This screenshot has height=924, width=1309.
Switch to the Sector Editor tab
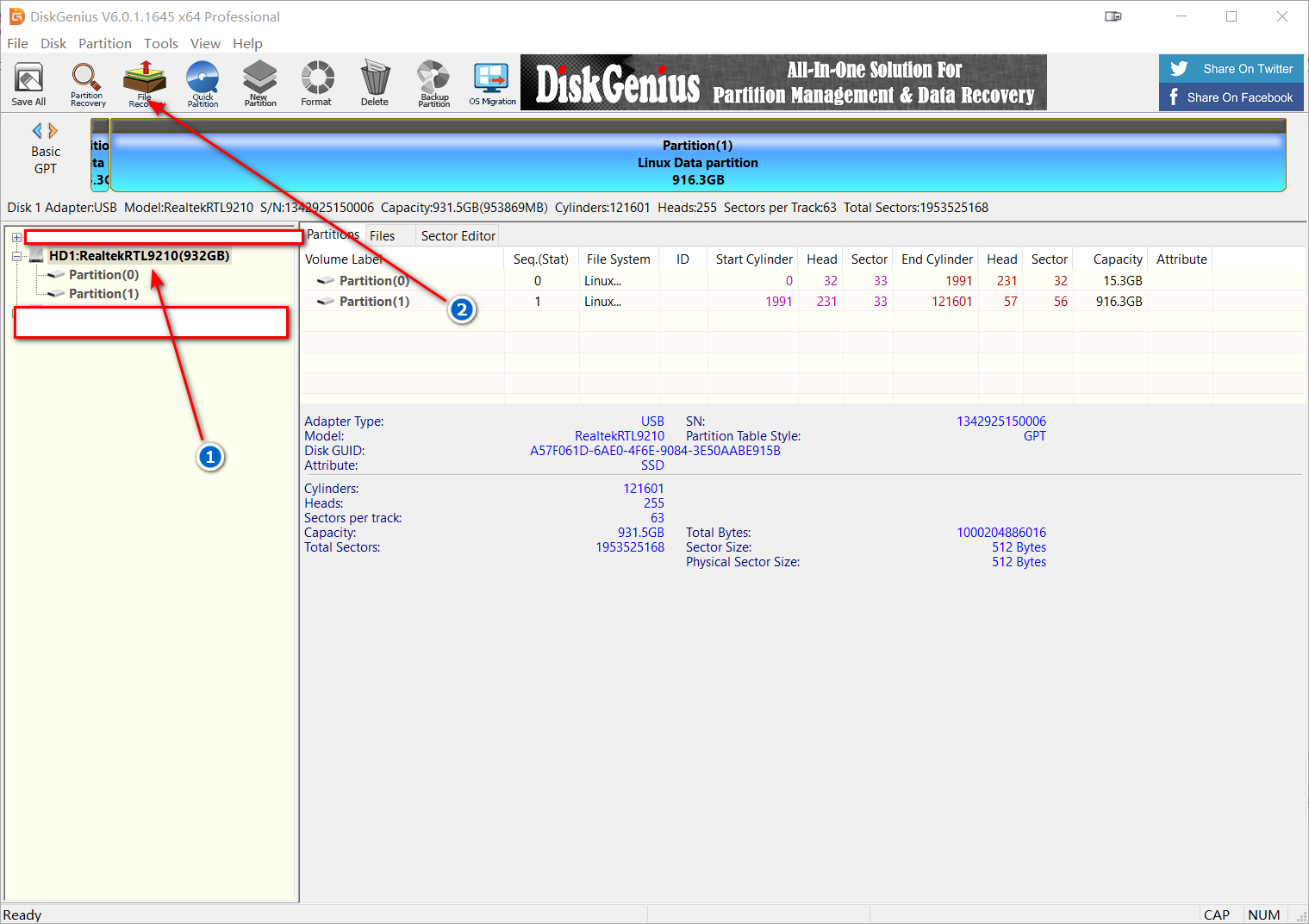point(458,236)
